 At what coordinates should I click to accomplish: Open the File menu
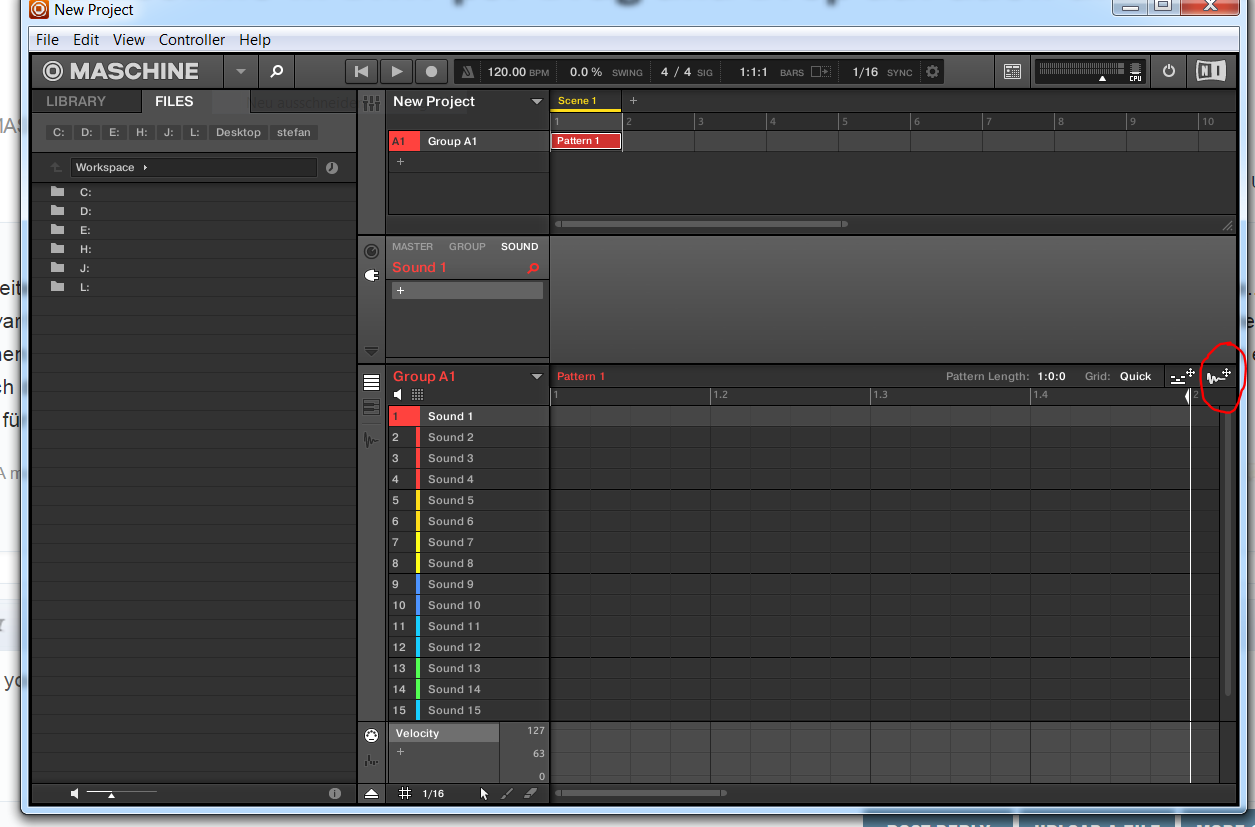47,40
